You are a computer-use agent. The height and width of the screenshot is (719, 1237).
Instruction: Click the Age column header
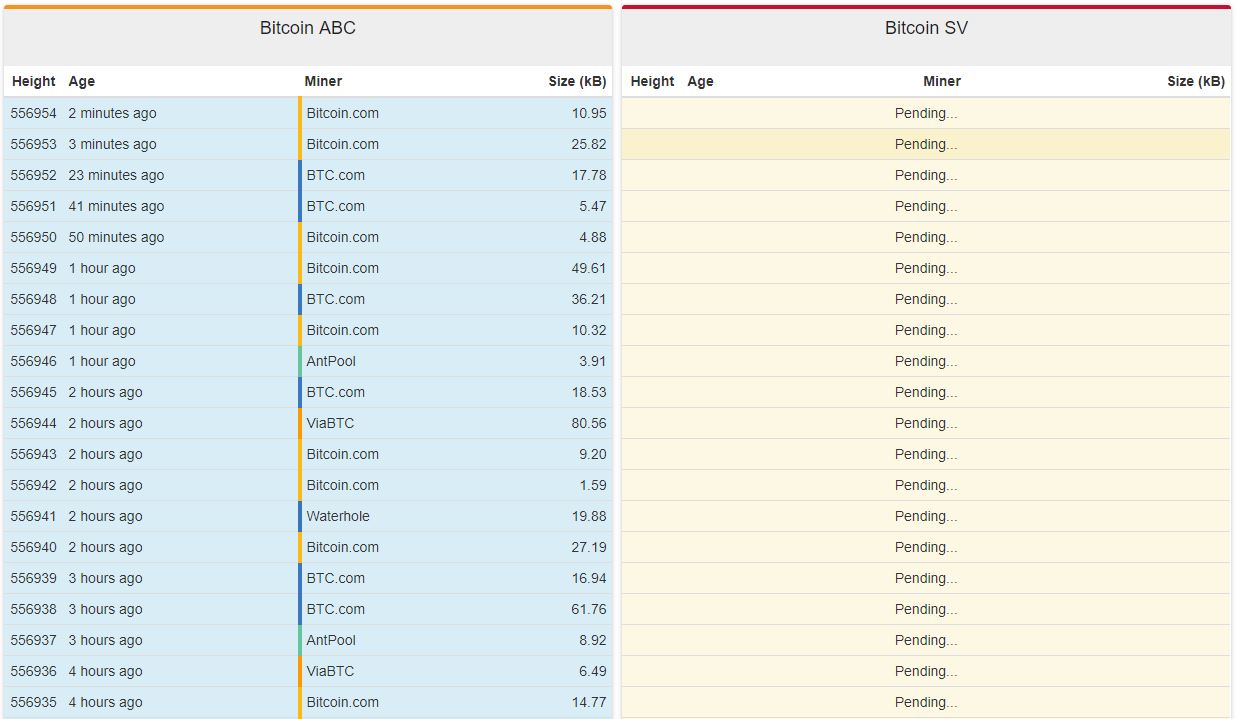81,81
